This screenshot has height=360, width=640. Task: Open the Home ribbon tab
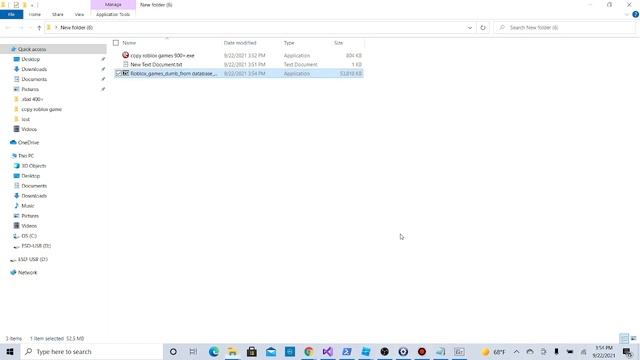(x=35, y=14)
